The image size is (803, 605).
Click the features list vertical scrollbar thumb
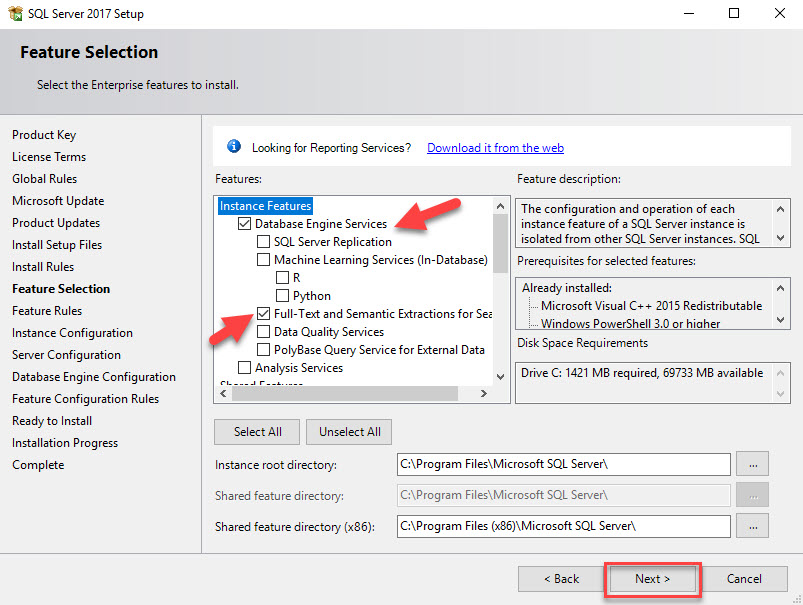tap(501, 243)
